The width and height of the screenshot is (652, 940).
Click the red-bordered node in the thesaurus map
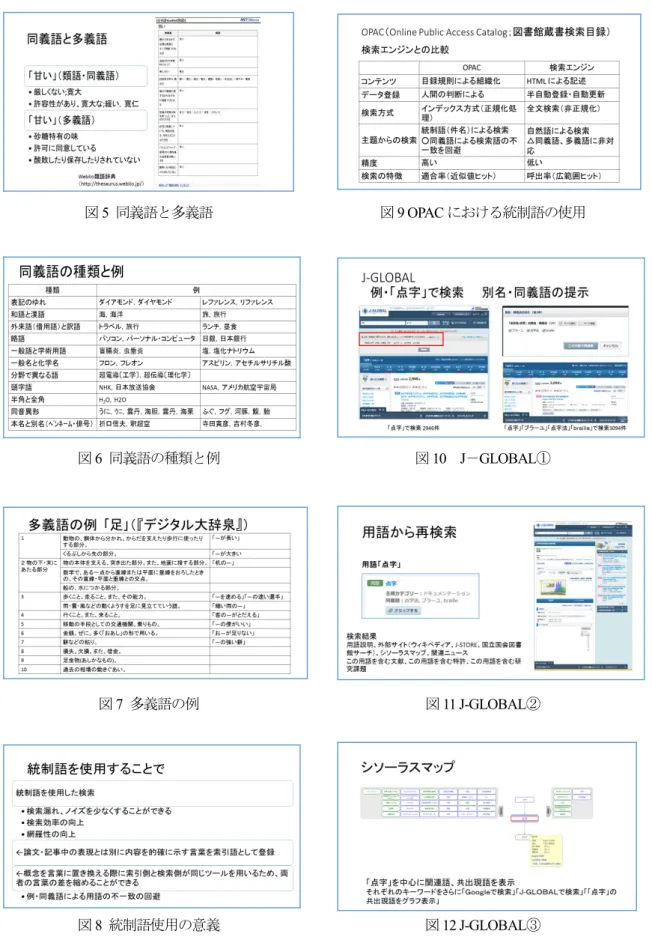tap(524, 818)
